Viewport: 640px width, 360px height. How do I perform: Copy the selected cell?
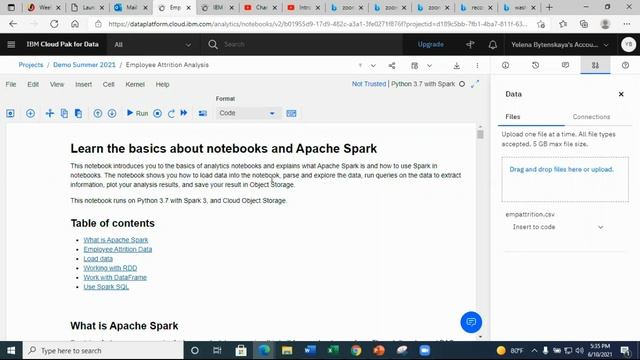point(64,113)
